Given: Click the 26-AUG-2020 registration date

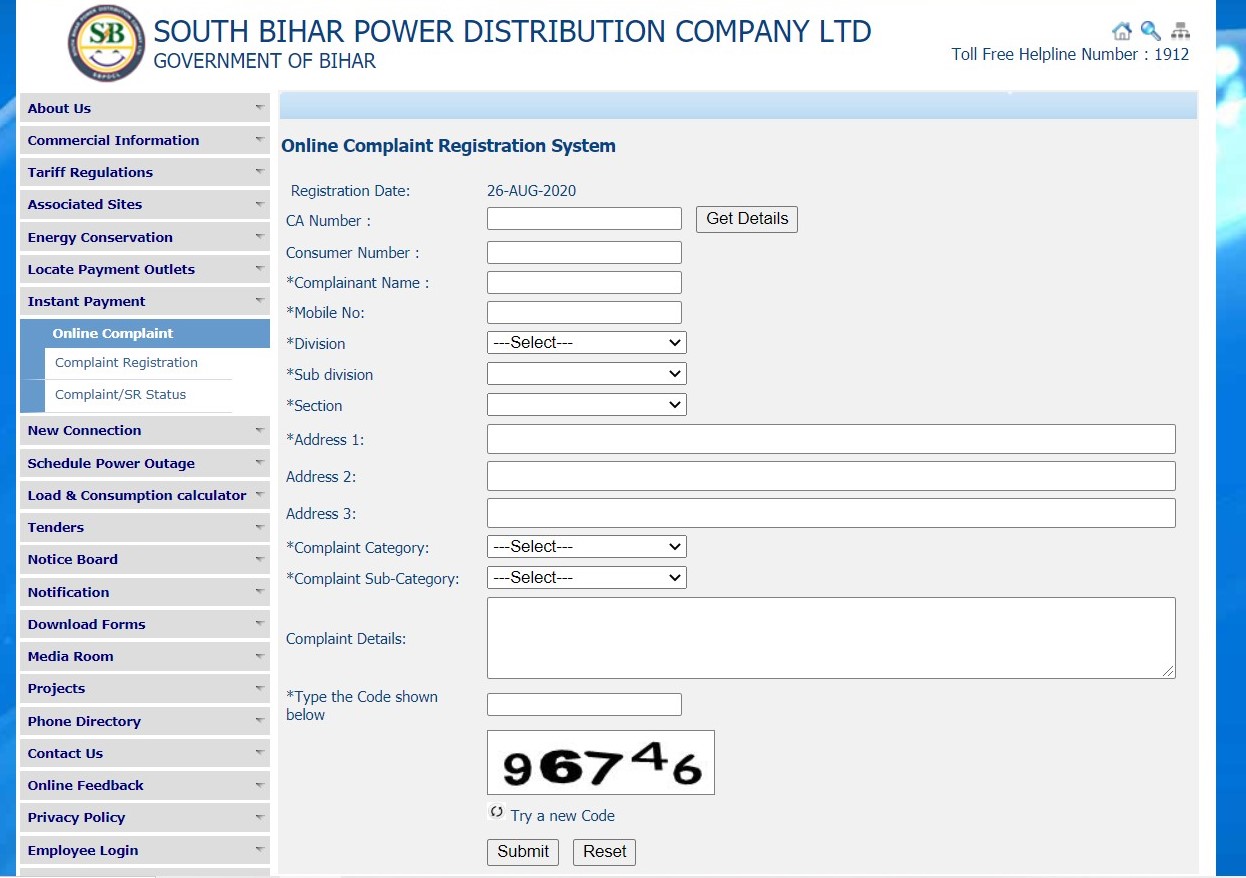Looking at the screenshot, I should 531,191.
